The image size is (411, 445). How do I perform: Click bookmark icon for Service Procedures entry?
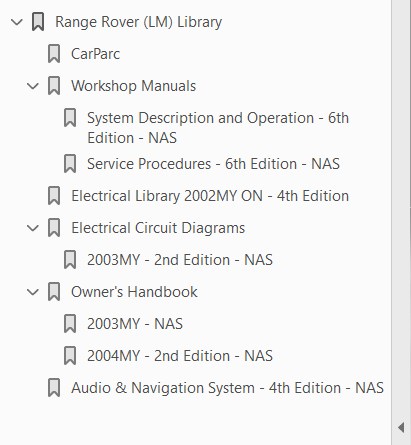coord(70,164)
